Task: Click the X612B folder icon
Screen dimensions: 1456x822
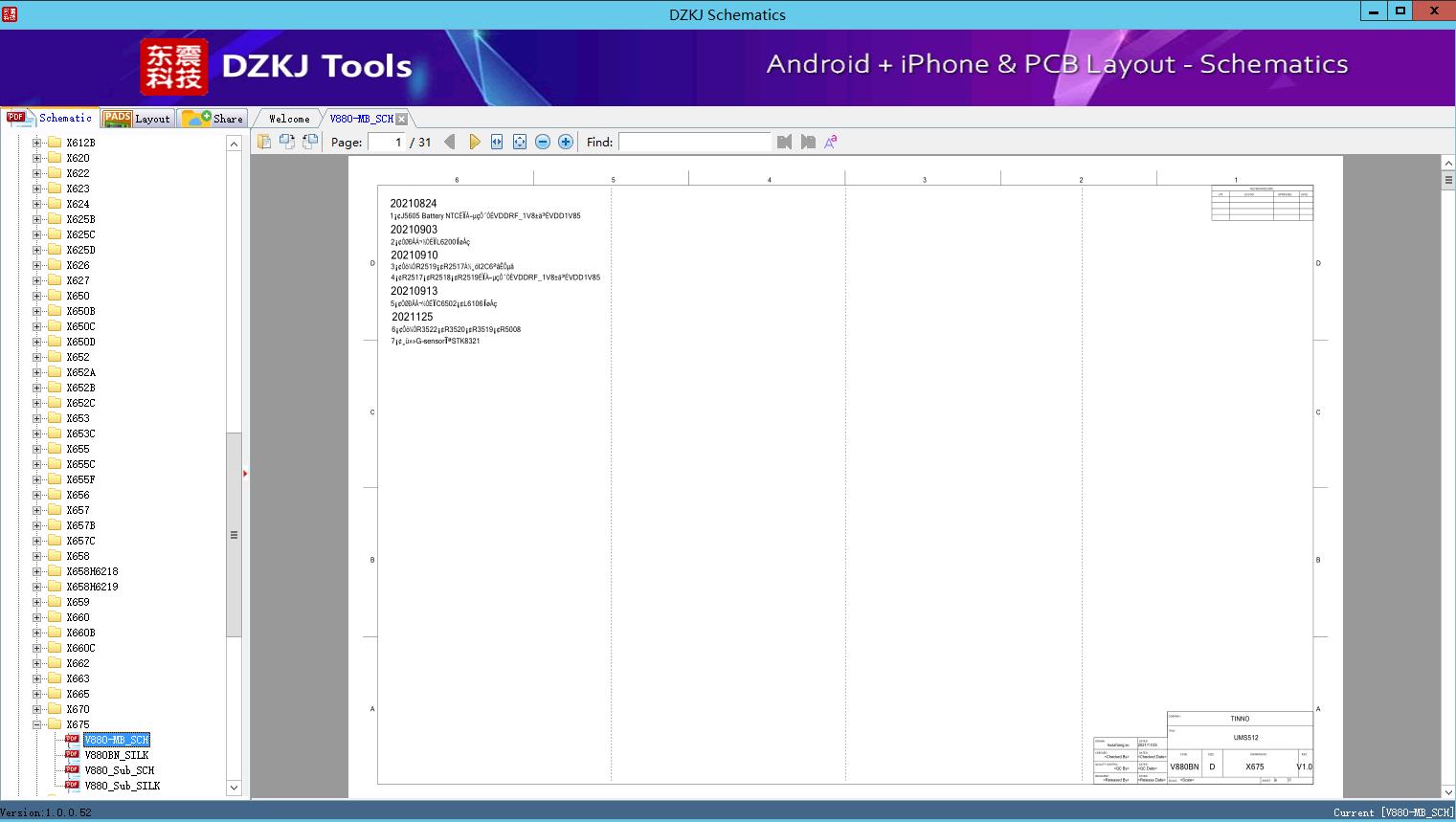Action: [55, 143]
